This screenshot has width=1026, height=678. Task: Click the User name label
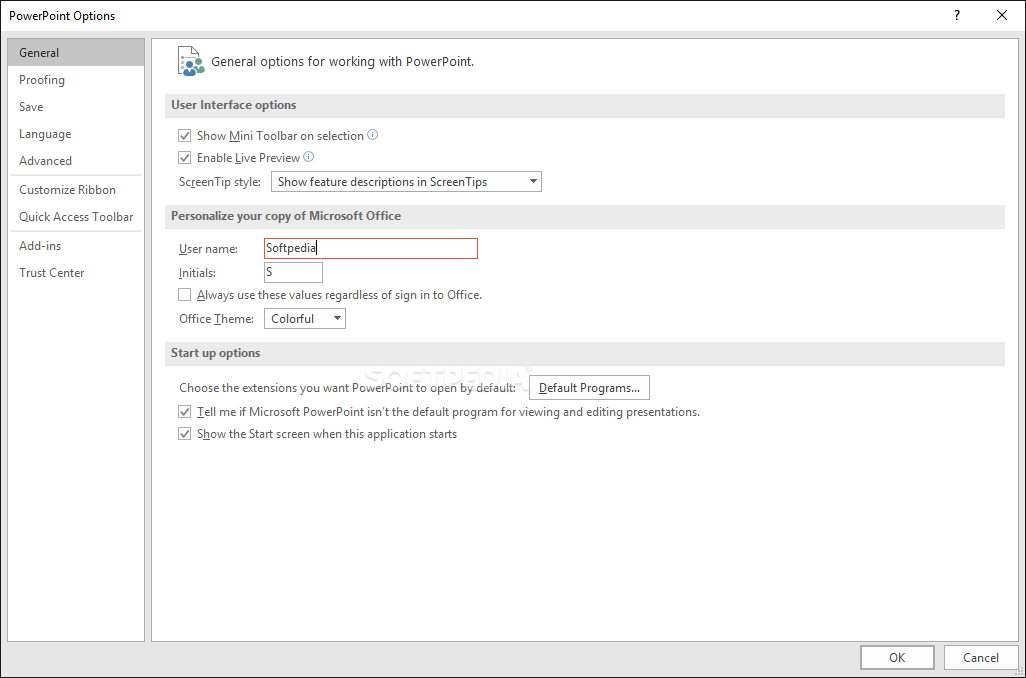click(x=209, y=249)
